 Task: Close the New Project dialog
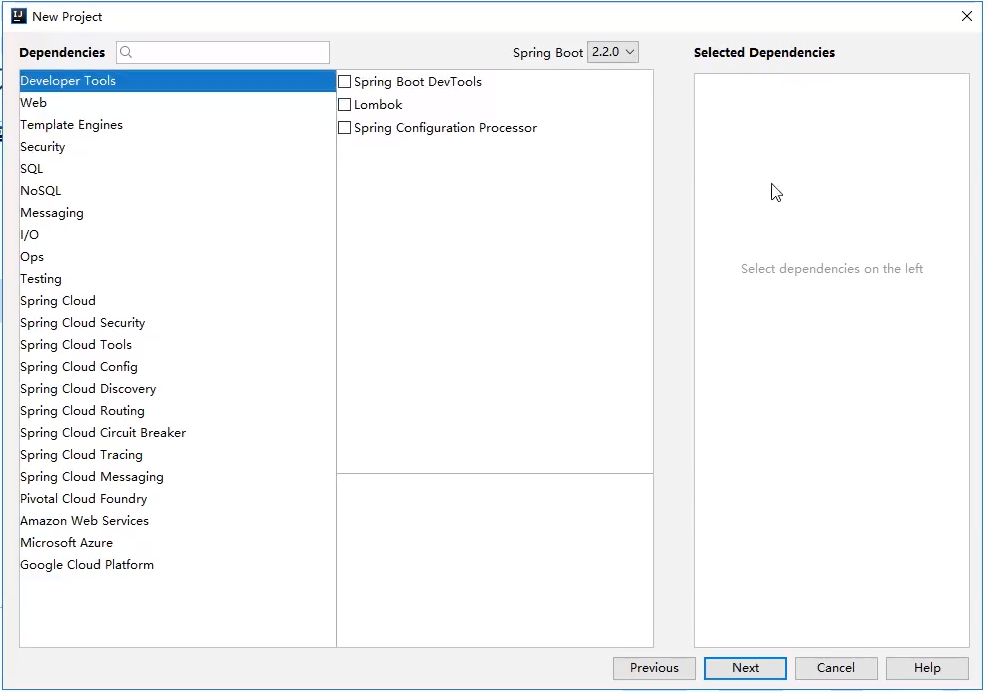(966, 16)
